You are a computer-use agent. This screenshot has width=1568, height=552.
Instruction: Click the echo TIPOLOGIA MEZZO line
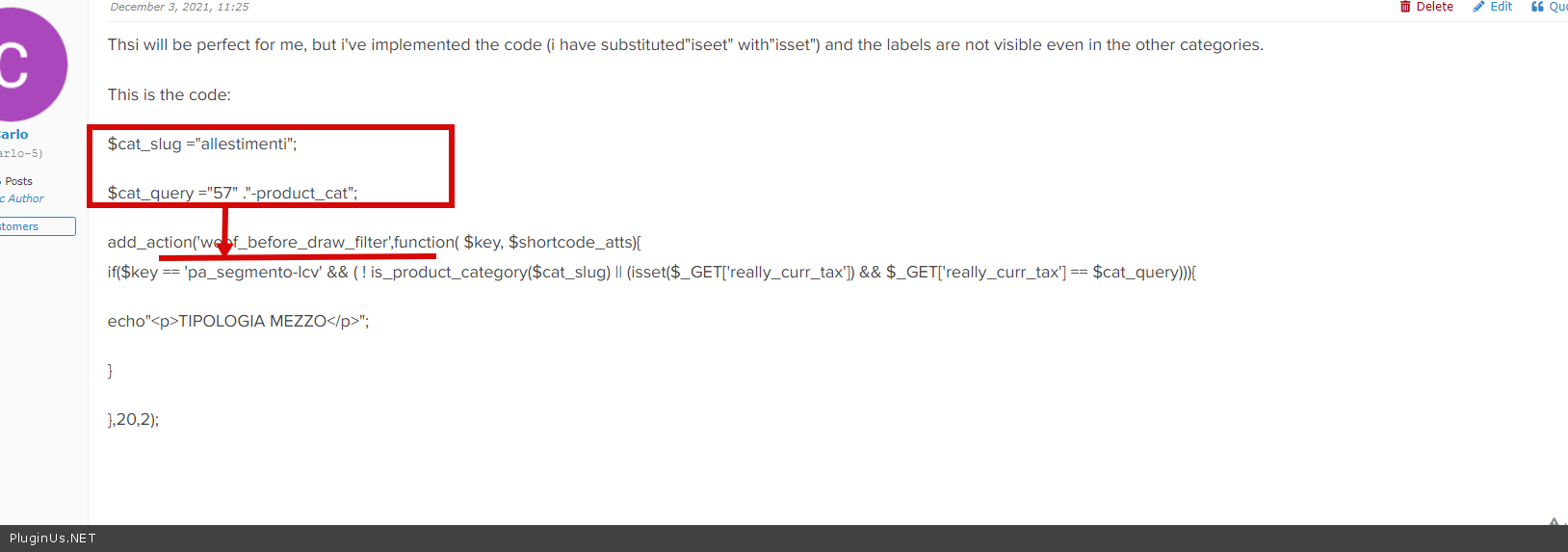pyautogui.click(x=238, y=321)
